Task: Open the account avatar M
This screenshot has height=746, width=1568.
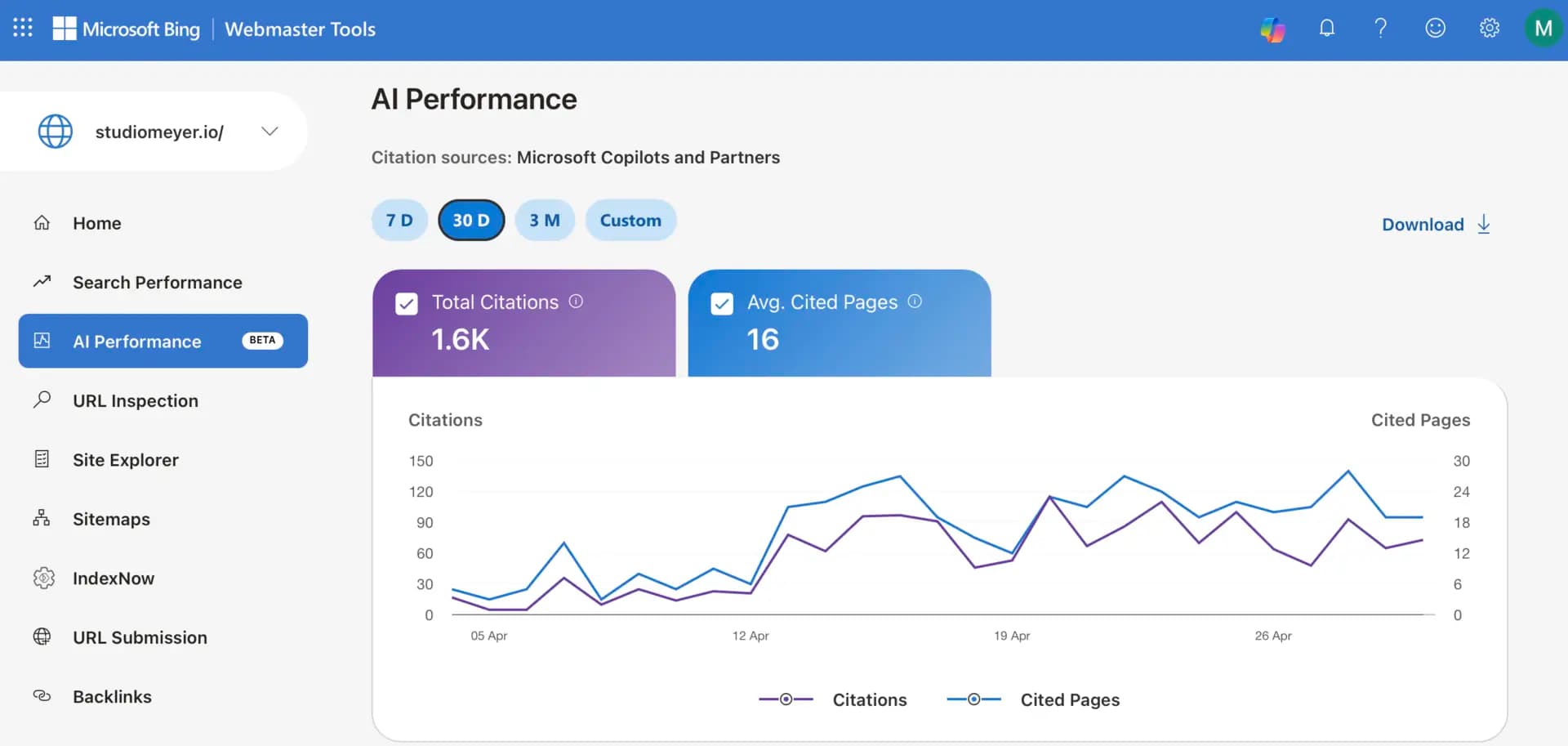Action: pyautogui.click(x=1543, y=28)
